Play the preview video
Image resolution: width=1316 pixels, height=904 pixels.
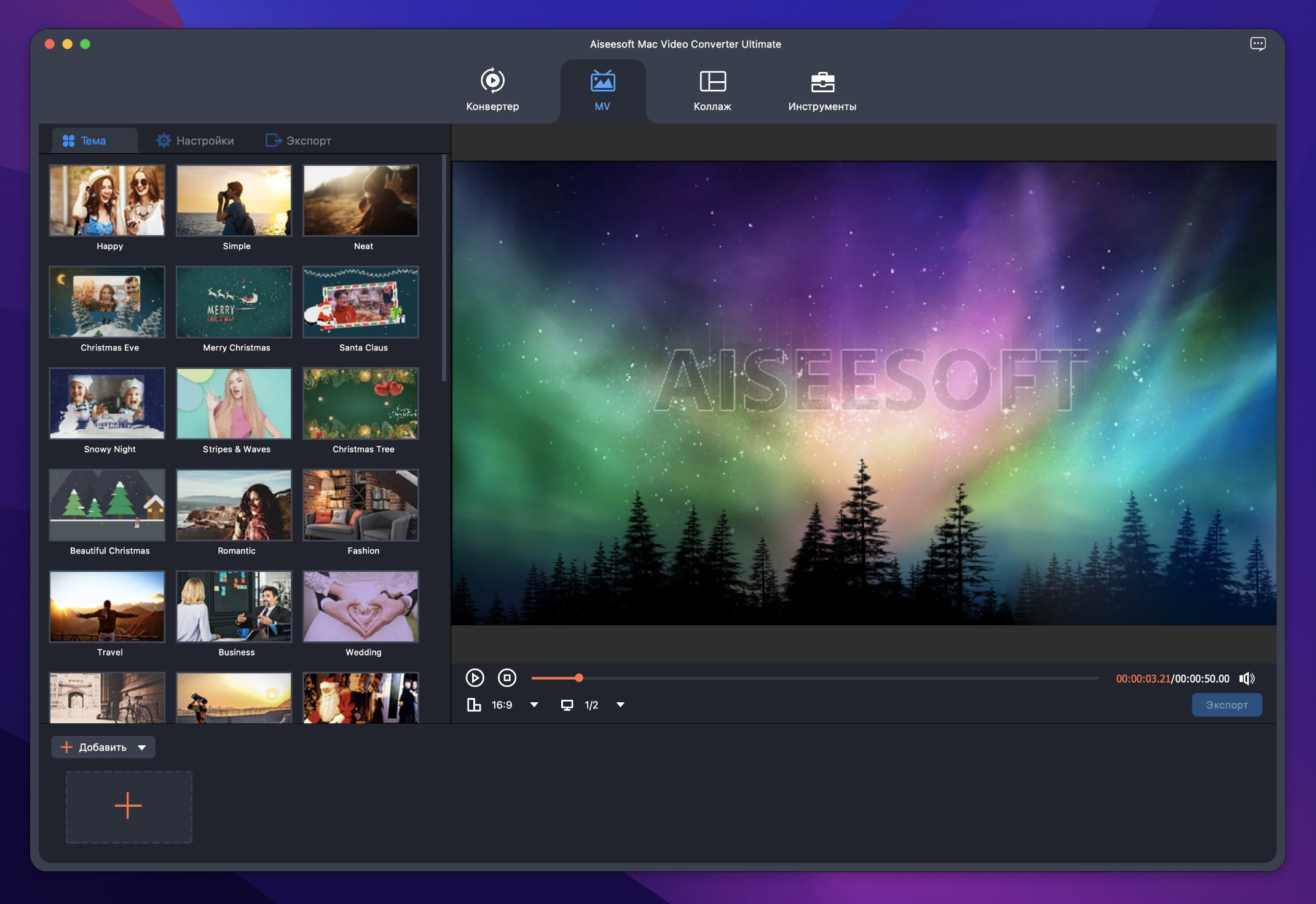tap(475, 678)
